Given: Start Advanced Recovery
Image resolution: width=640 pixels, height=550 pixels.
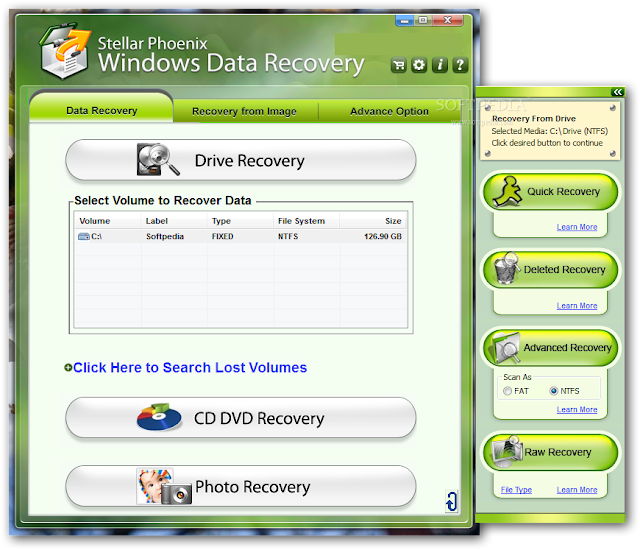Looking at the screenshot, I should [550, 348].
